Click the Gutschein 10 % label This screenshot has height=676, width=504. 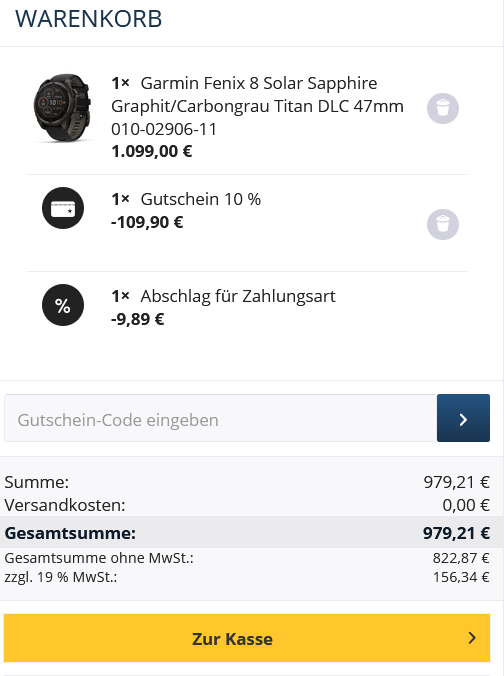(x=201, y=199)
